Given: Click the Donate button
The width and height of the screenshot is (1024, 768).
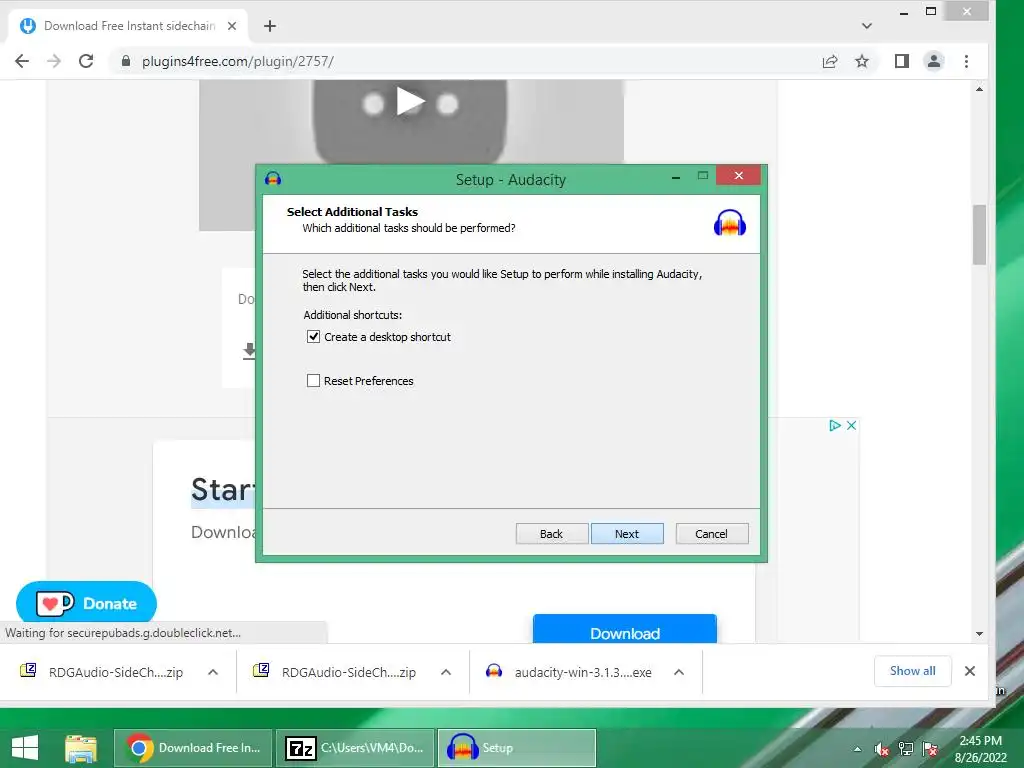Looking at the screenshot, I should (x=86, y=603).
